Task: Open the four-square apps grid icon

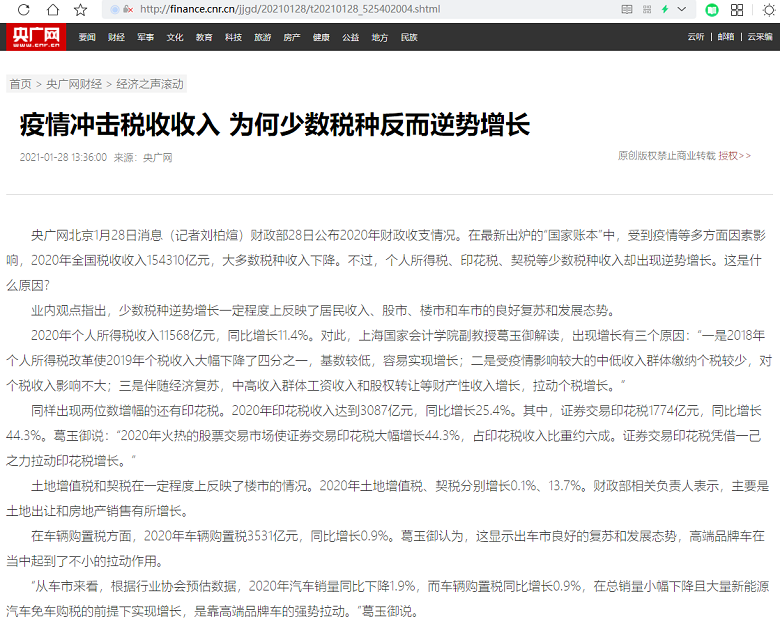Action: [x=737, y=9]
